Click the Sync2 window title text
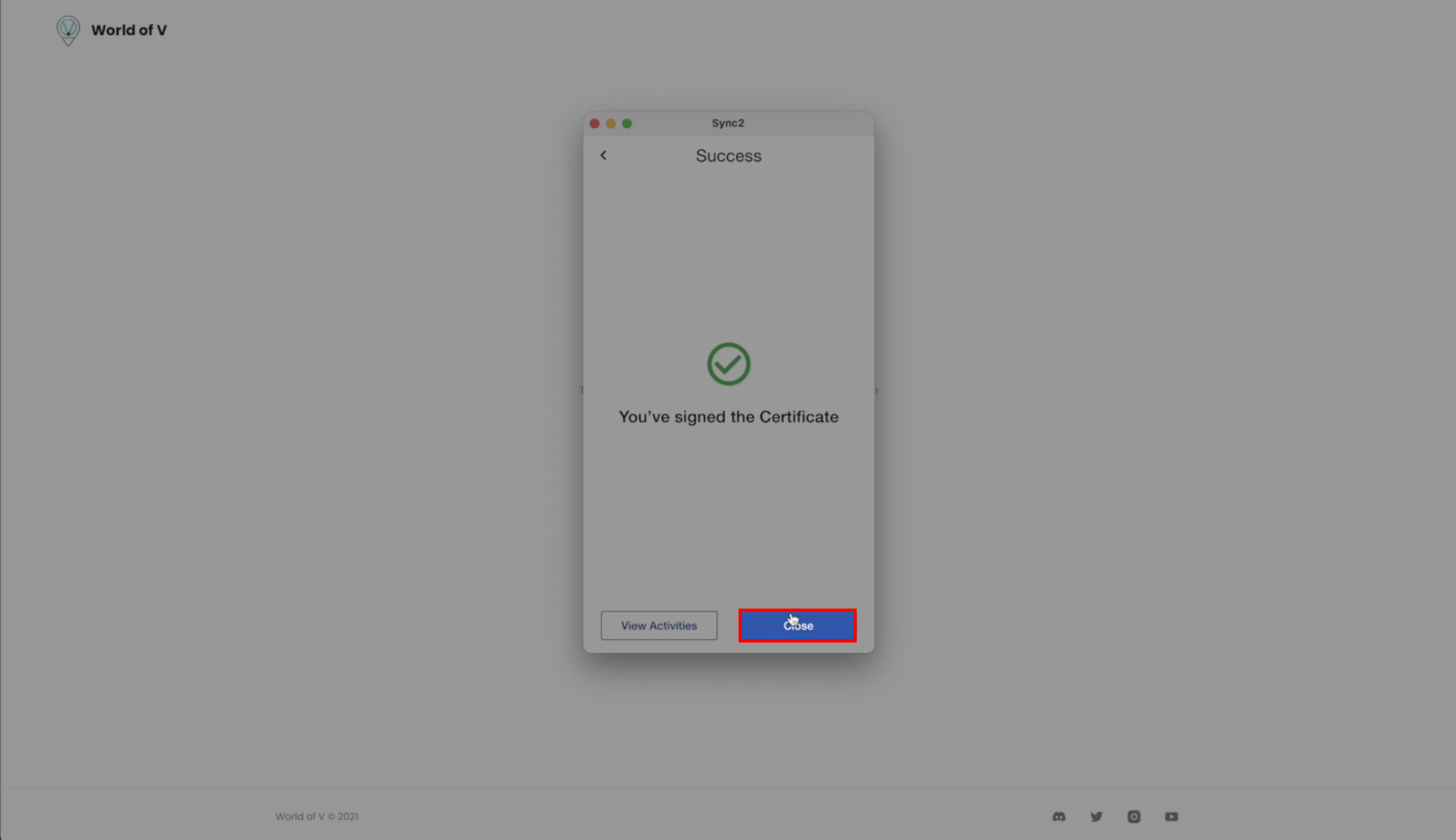The image size is (1456, 840). 728,123
